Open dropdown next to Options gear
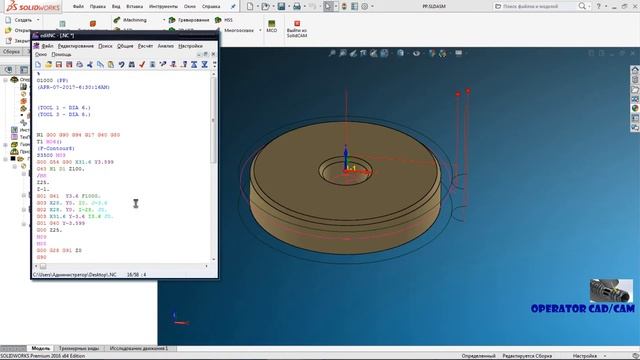 tap(372, 6)
